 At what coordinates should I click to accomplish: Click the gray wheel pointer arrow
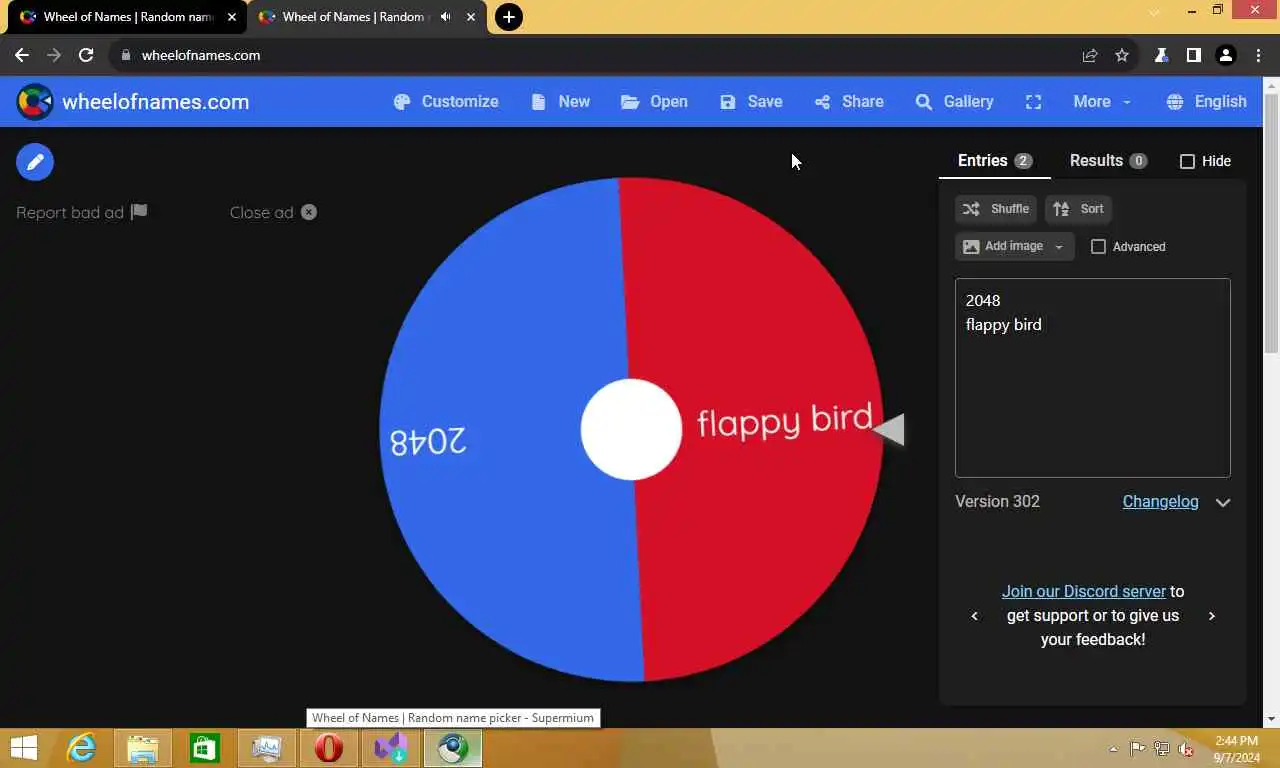click(x=889, y=430)
